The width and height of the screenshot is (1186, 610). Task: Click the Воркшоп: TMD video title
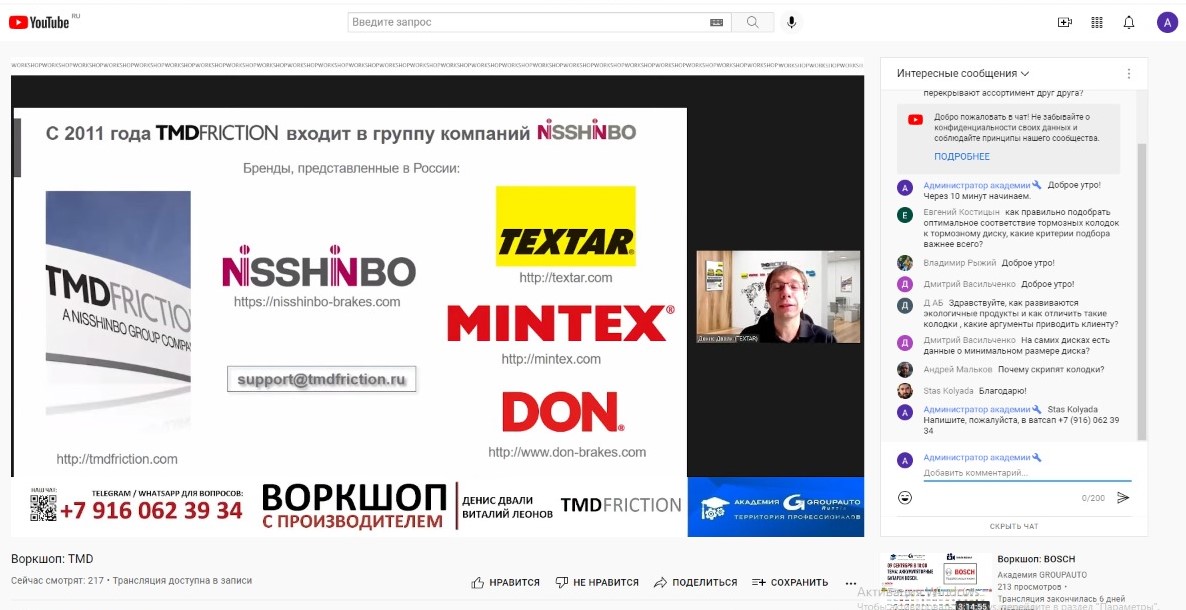(52, 559)
